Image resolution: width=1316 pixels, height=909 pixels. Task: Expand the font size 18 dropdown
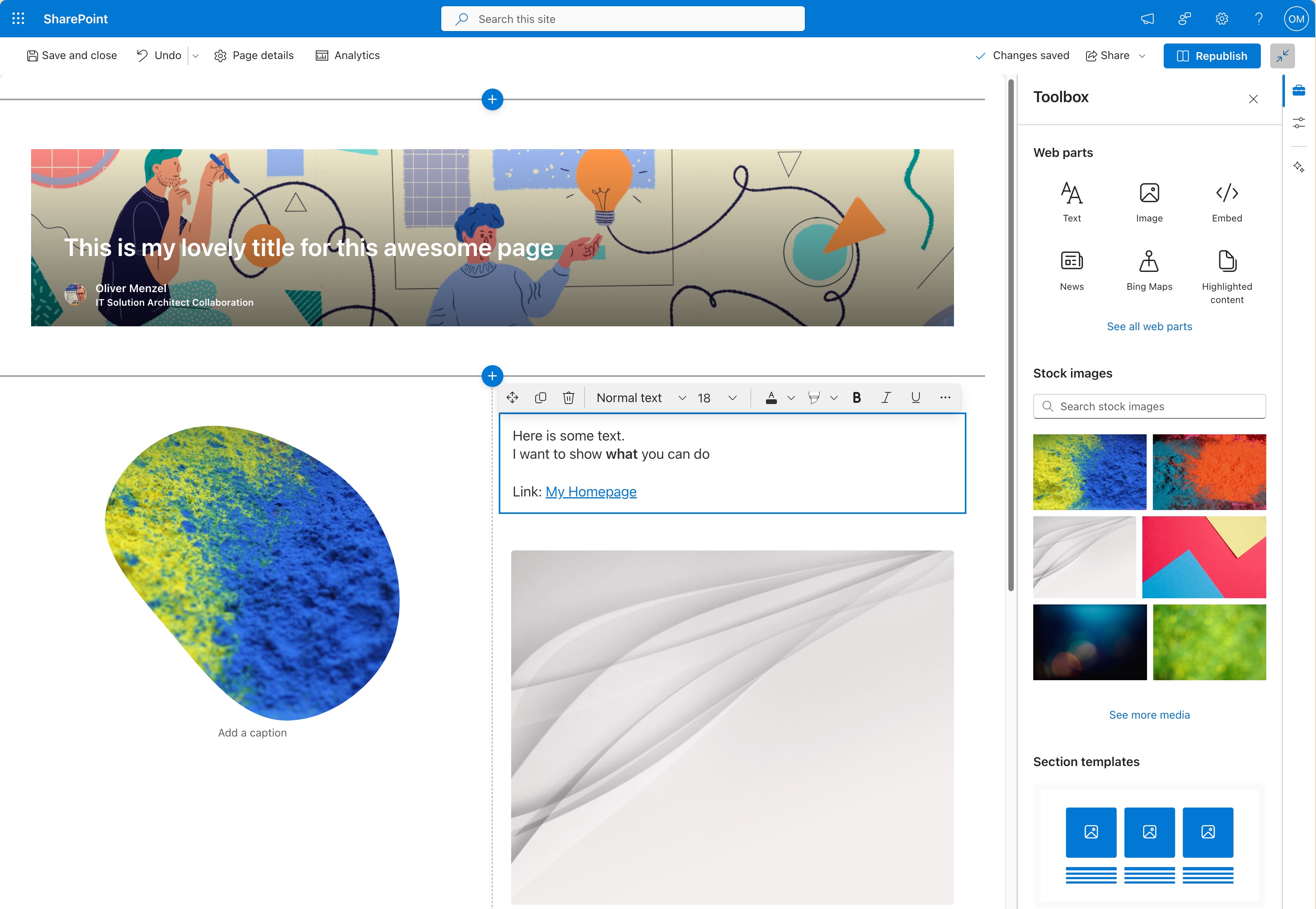(x=732, y=397)
